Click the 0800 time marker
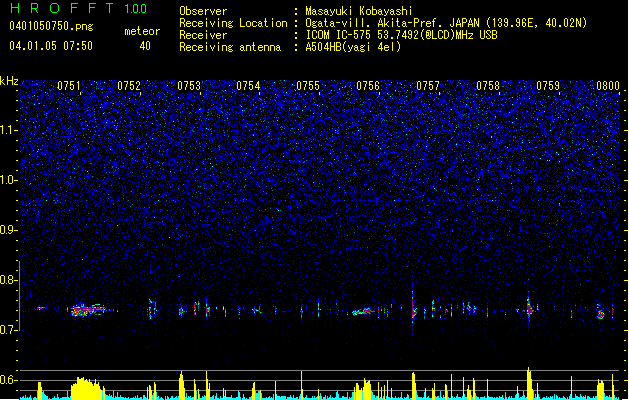 pyautogui.click(x=608, y=86)
